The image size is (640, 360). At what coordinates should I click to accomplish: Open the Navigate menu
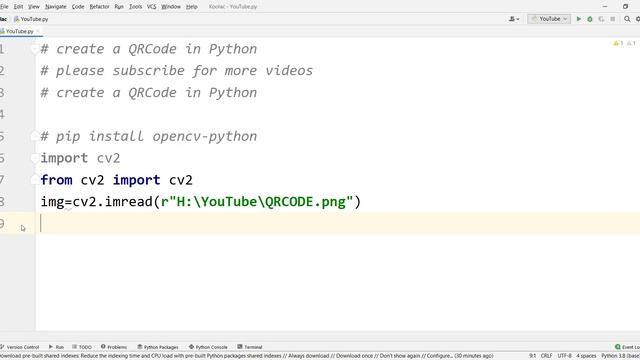coord(56,7)
